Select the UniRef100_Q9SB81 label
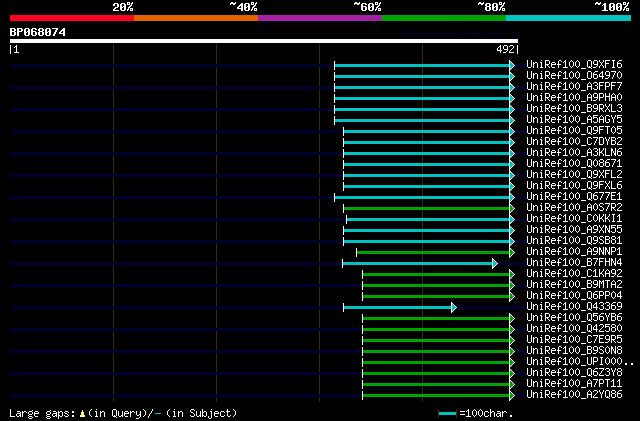This screenshot has height=421, width=640. click(x=574, y=241)
